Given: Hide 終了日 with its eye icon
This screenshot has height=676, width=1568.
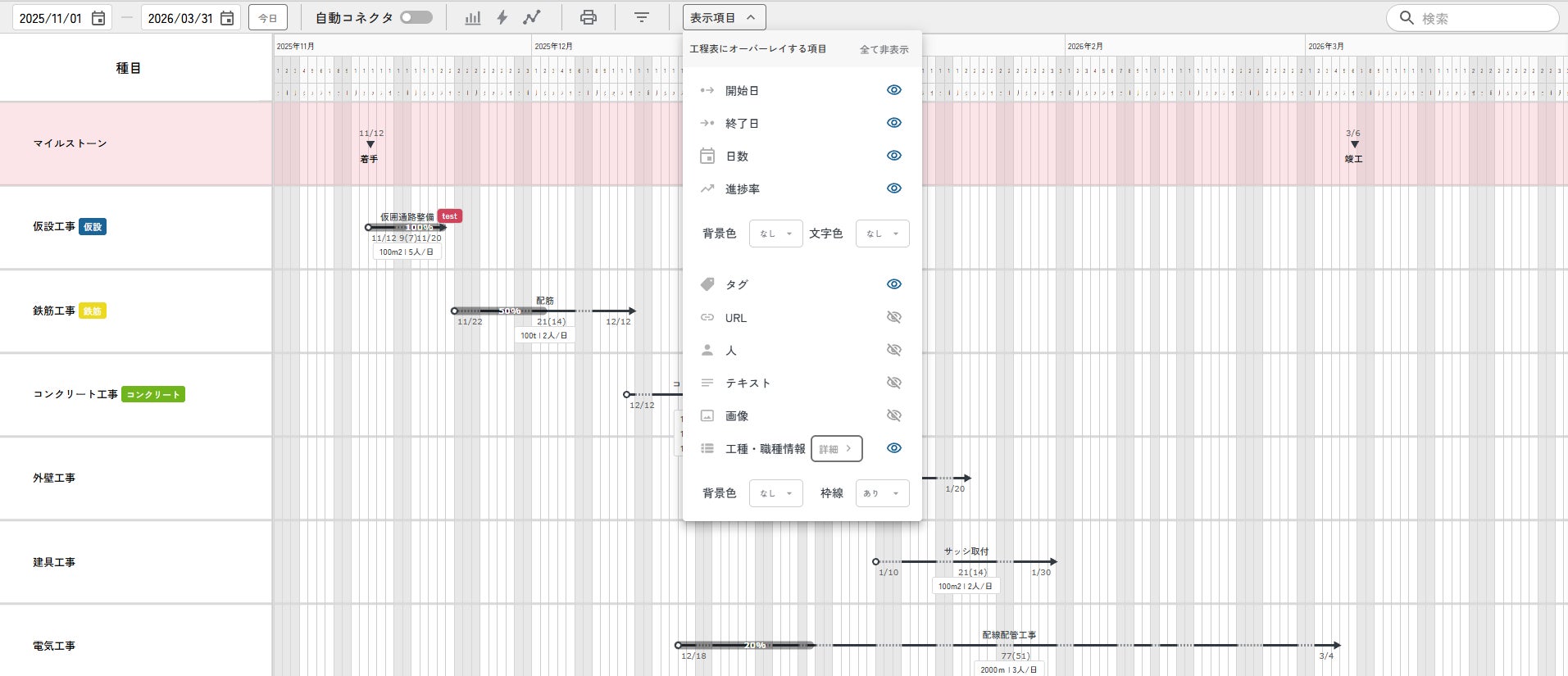Looking at the screenshot, I should 894,123.
